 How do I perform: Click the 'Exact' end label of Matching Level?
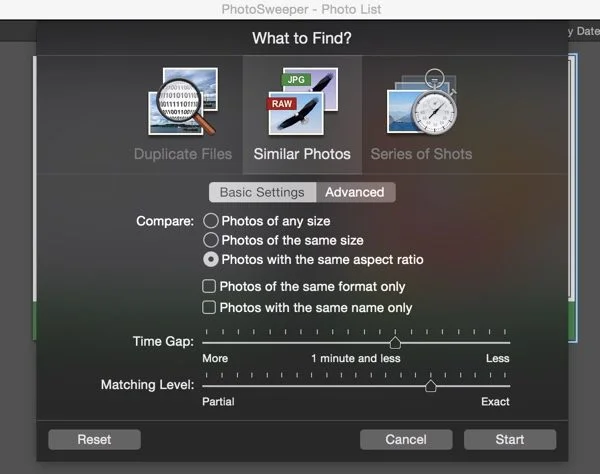point(495,402)
